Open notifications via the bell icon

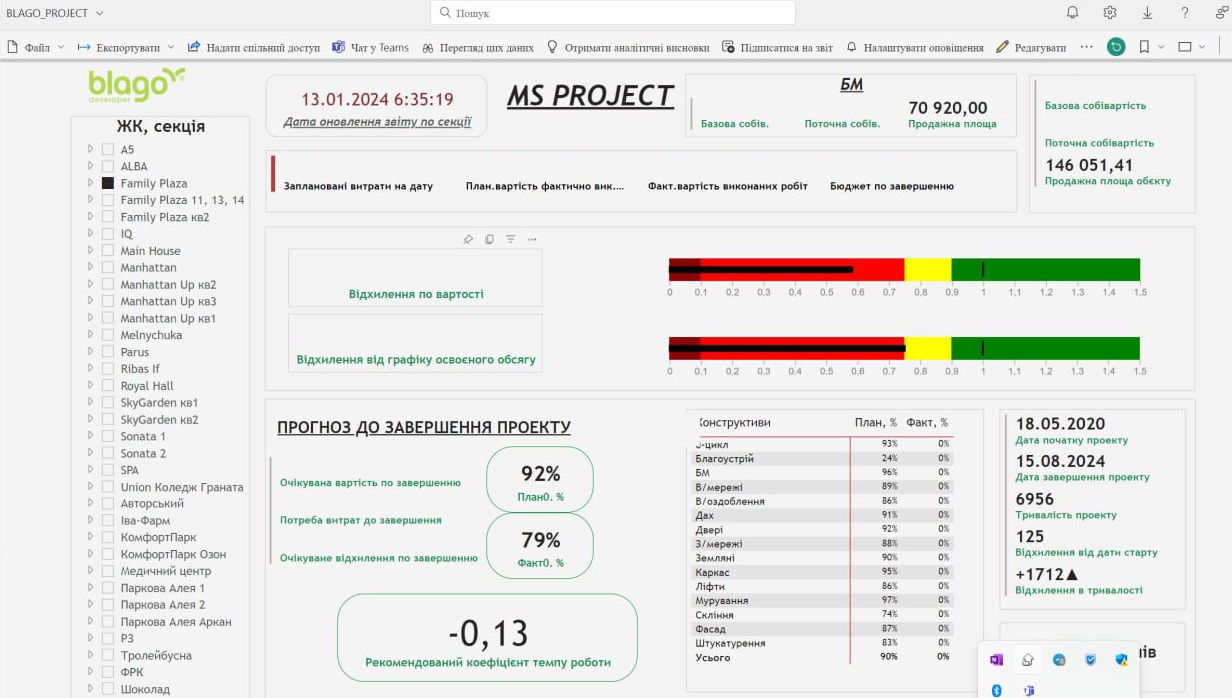1072,13
